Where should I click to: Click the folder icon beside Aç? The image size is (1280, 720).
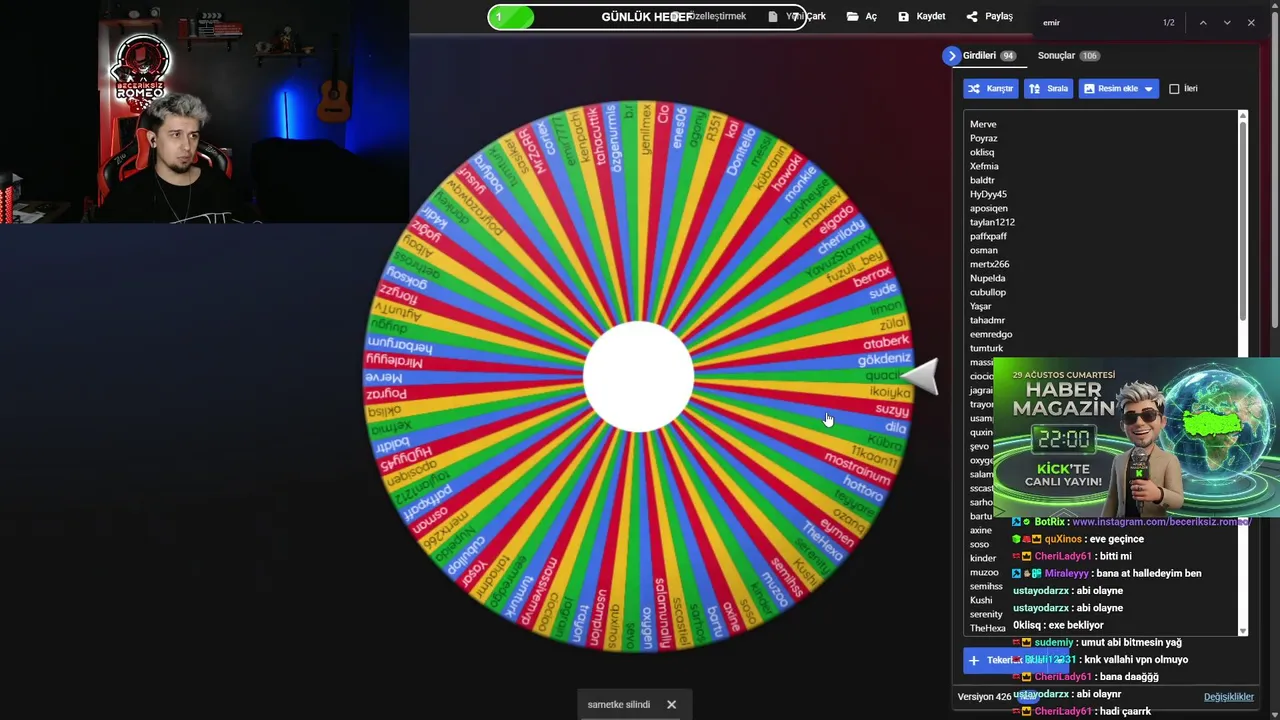pyautogui.click(x=852, y=16)
